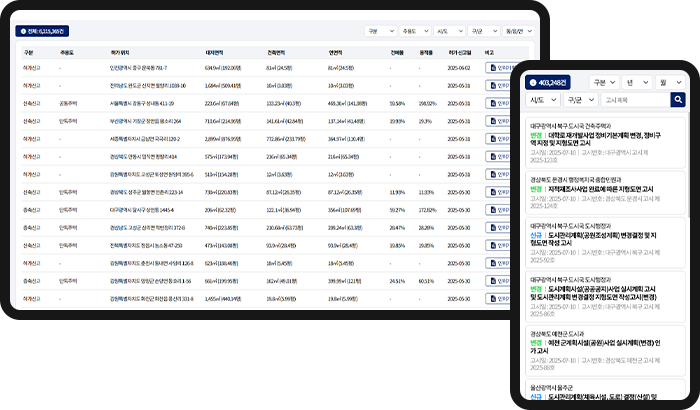
Task: Click the search magnifier button on mobile panel
Action: point(678,100)
